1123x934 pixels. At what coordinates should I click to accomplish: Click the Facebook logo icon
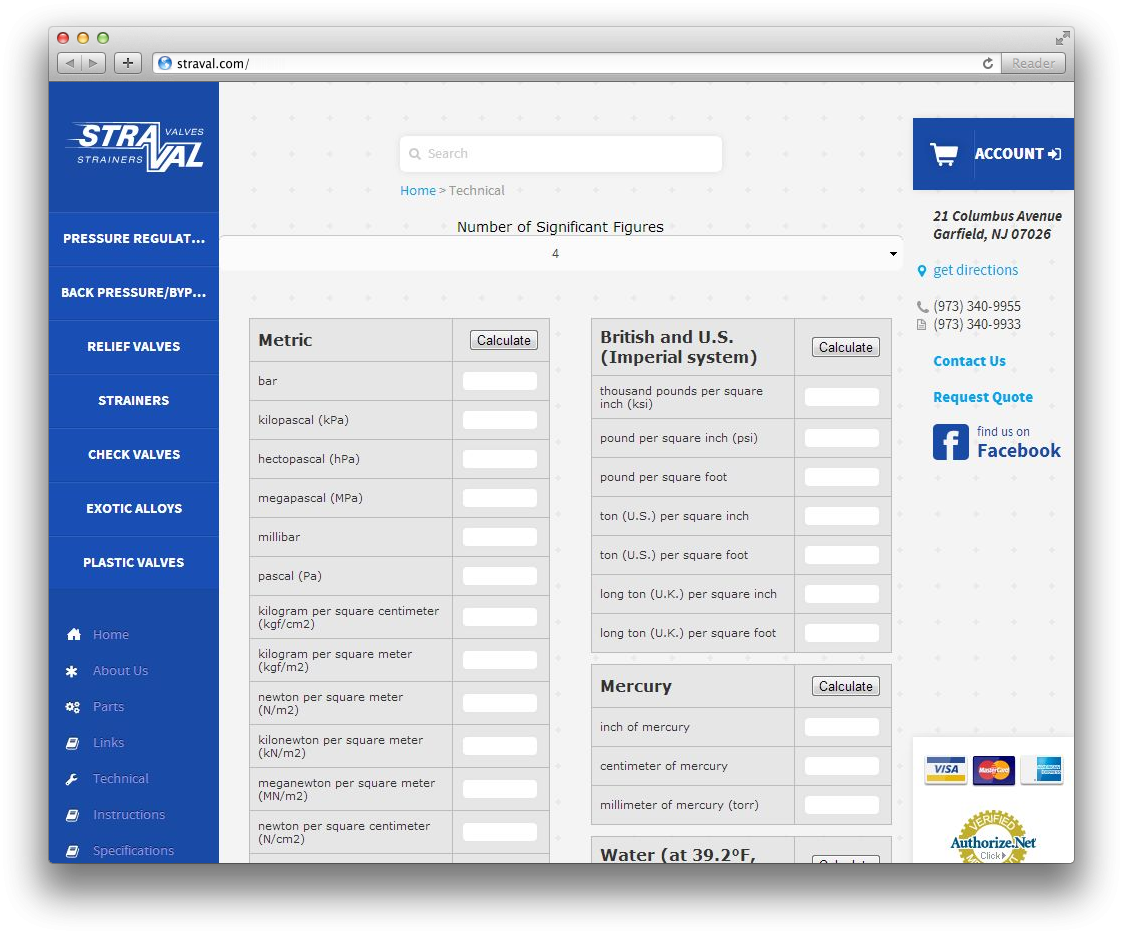(x=950, y=442)
